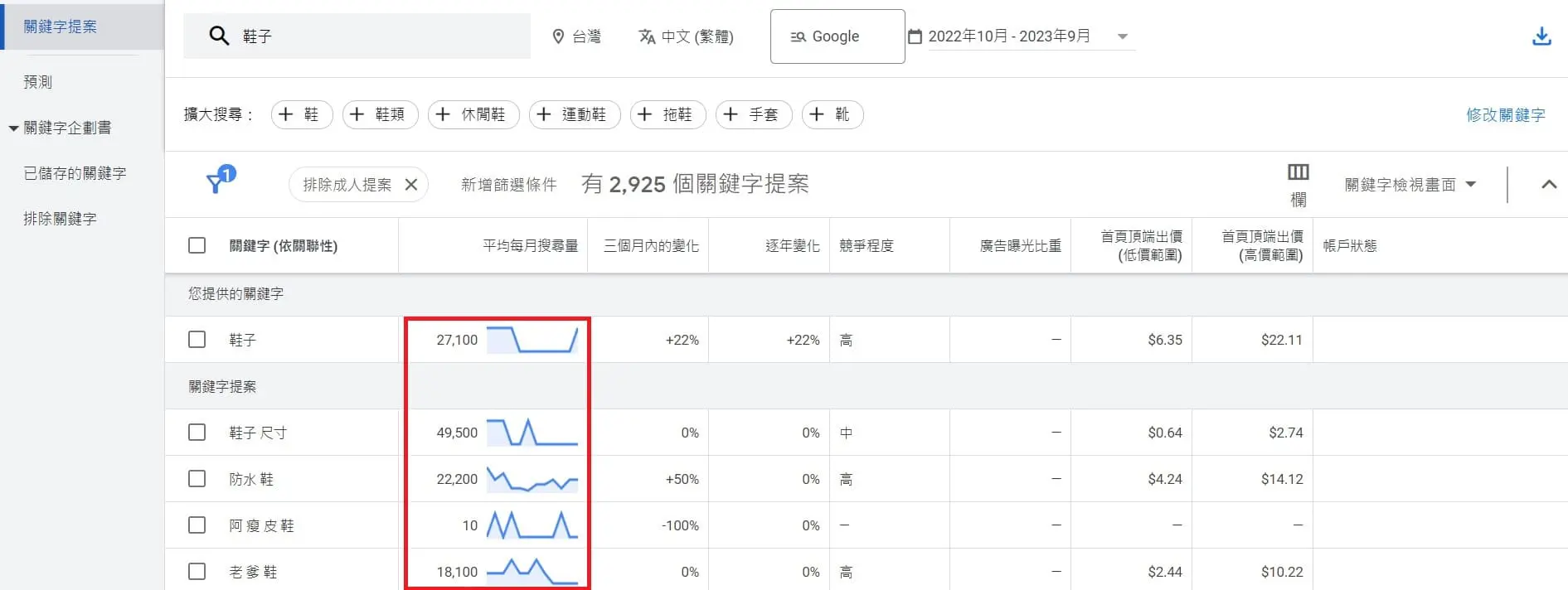Check the 老 爹 鞋 row checkbox
The width and height of the screenshot is (1568, 590).
click(x=197, y=572)
